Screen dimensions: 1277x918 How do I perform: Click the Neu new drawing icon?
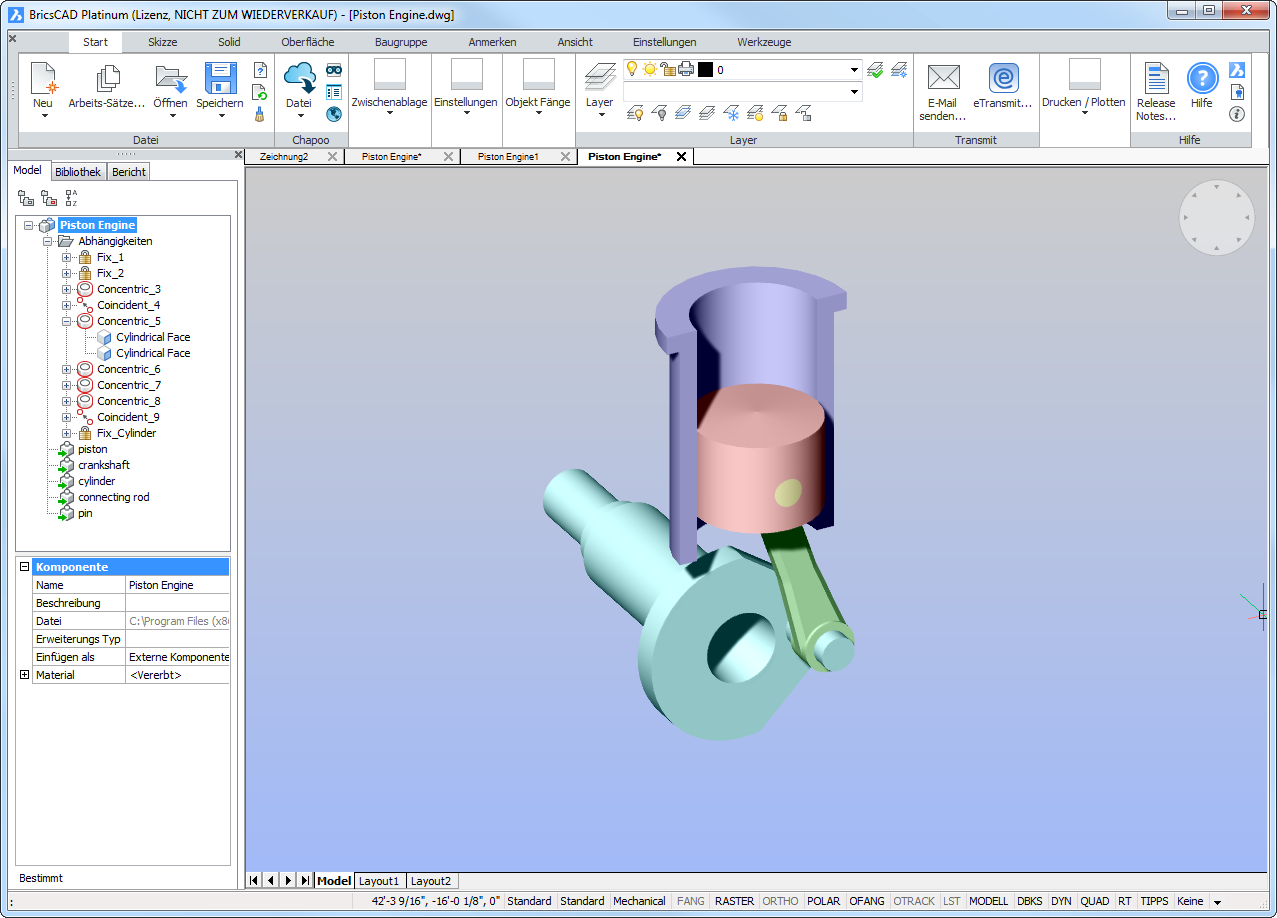(x=43, y=79)
